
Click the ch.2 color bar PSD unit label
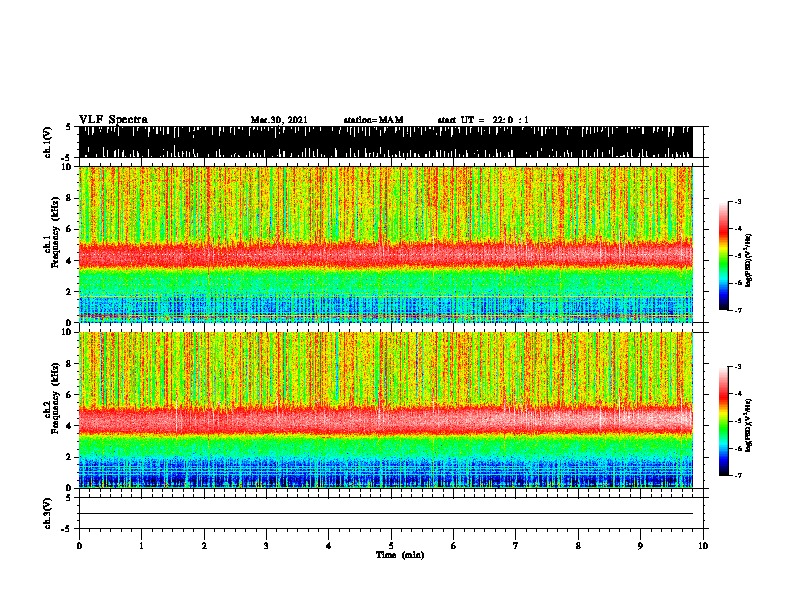point(748,425)
